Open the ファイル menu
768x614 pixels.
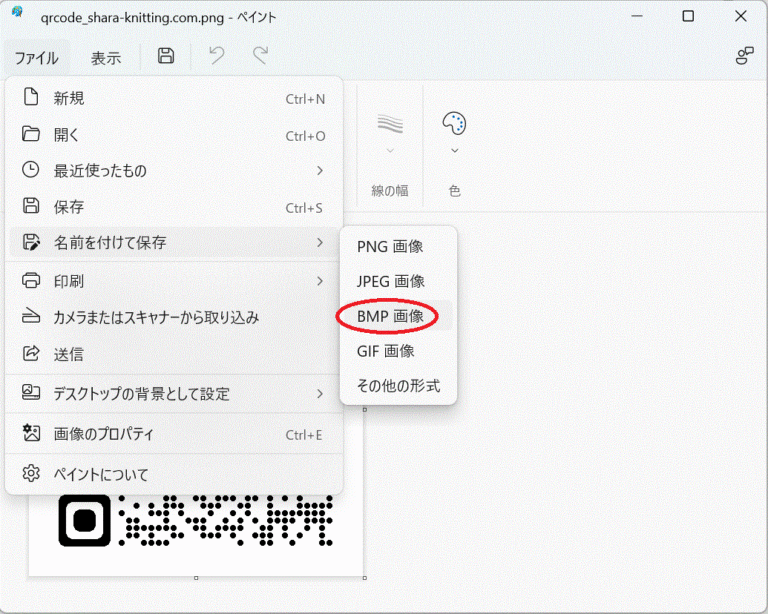coord(36,58)
